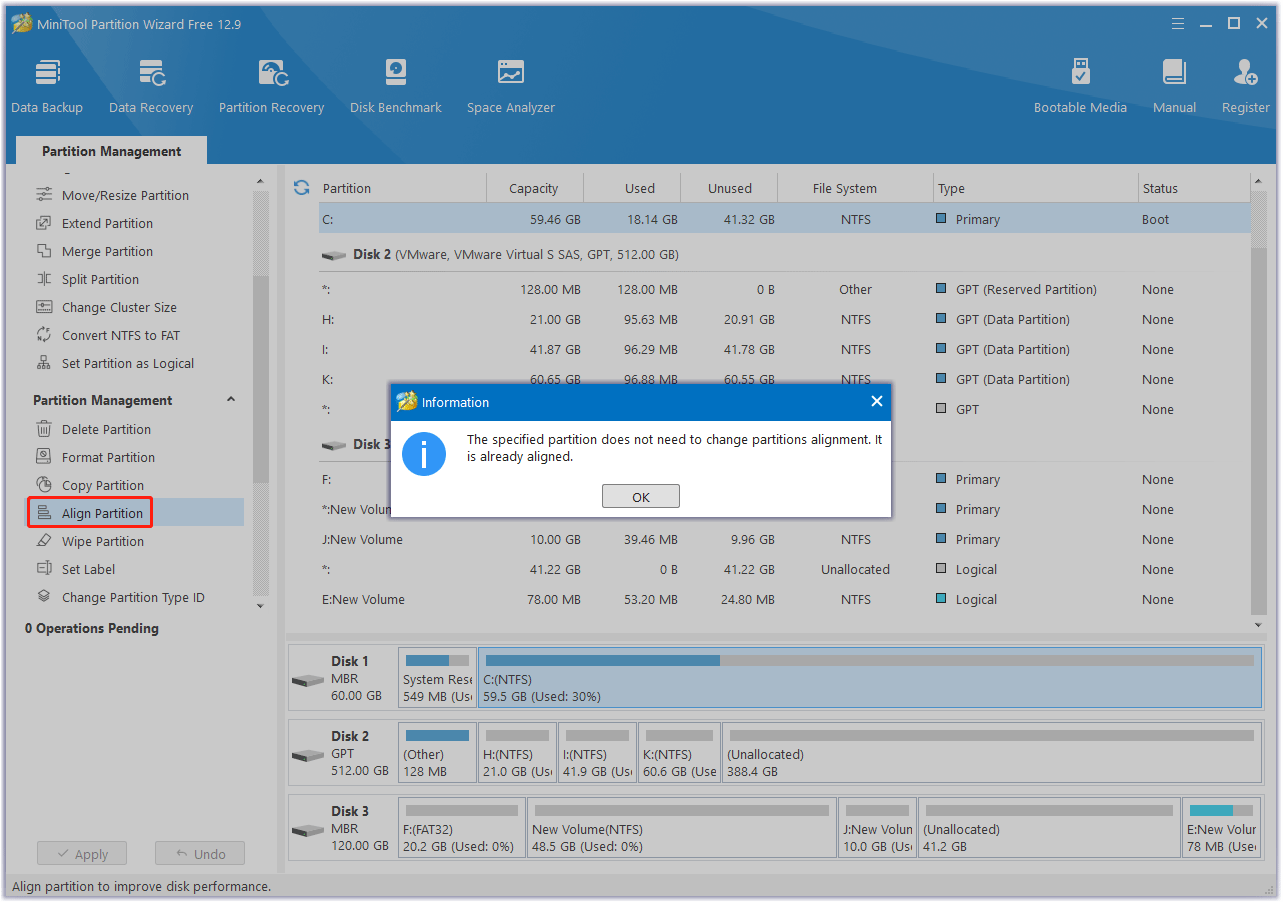The height and width of the screenshot is (902, 1283).
Task: Open Data Backup tool
Action: pyautogui.click(x=47, y=87)
